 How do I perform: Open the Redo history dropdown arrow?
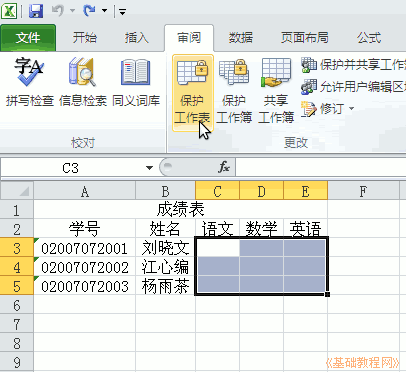[x=104, y=11]
